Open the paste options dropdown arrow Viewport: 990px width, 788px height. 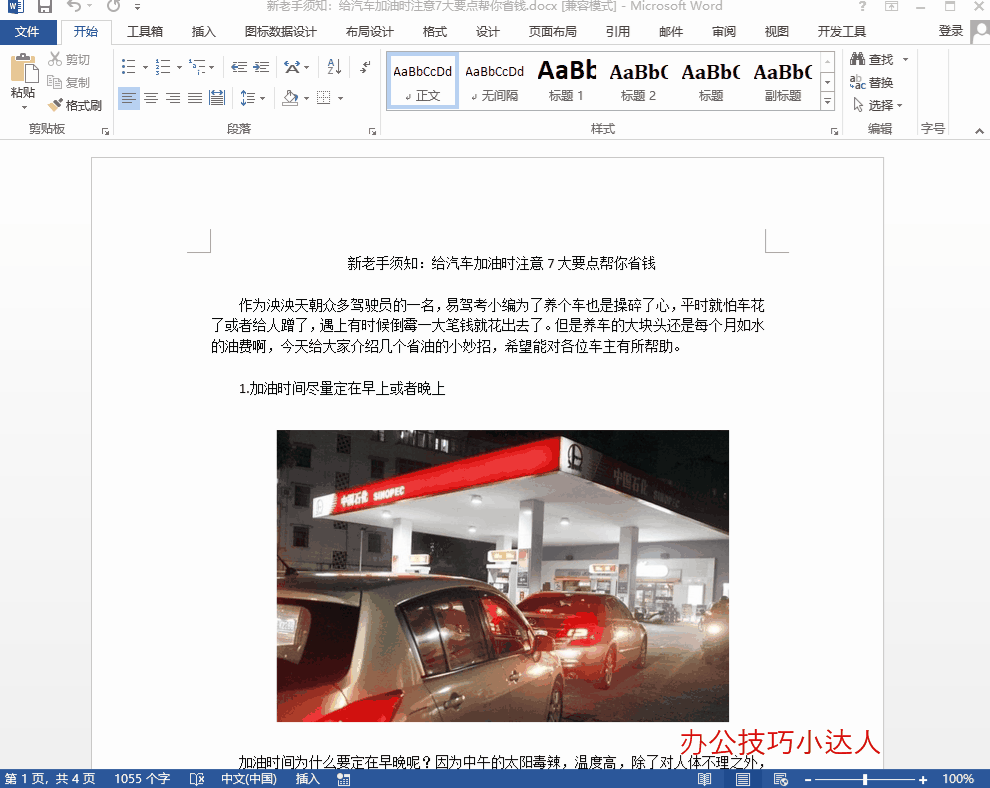[x=24, y=107]
